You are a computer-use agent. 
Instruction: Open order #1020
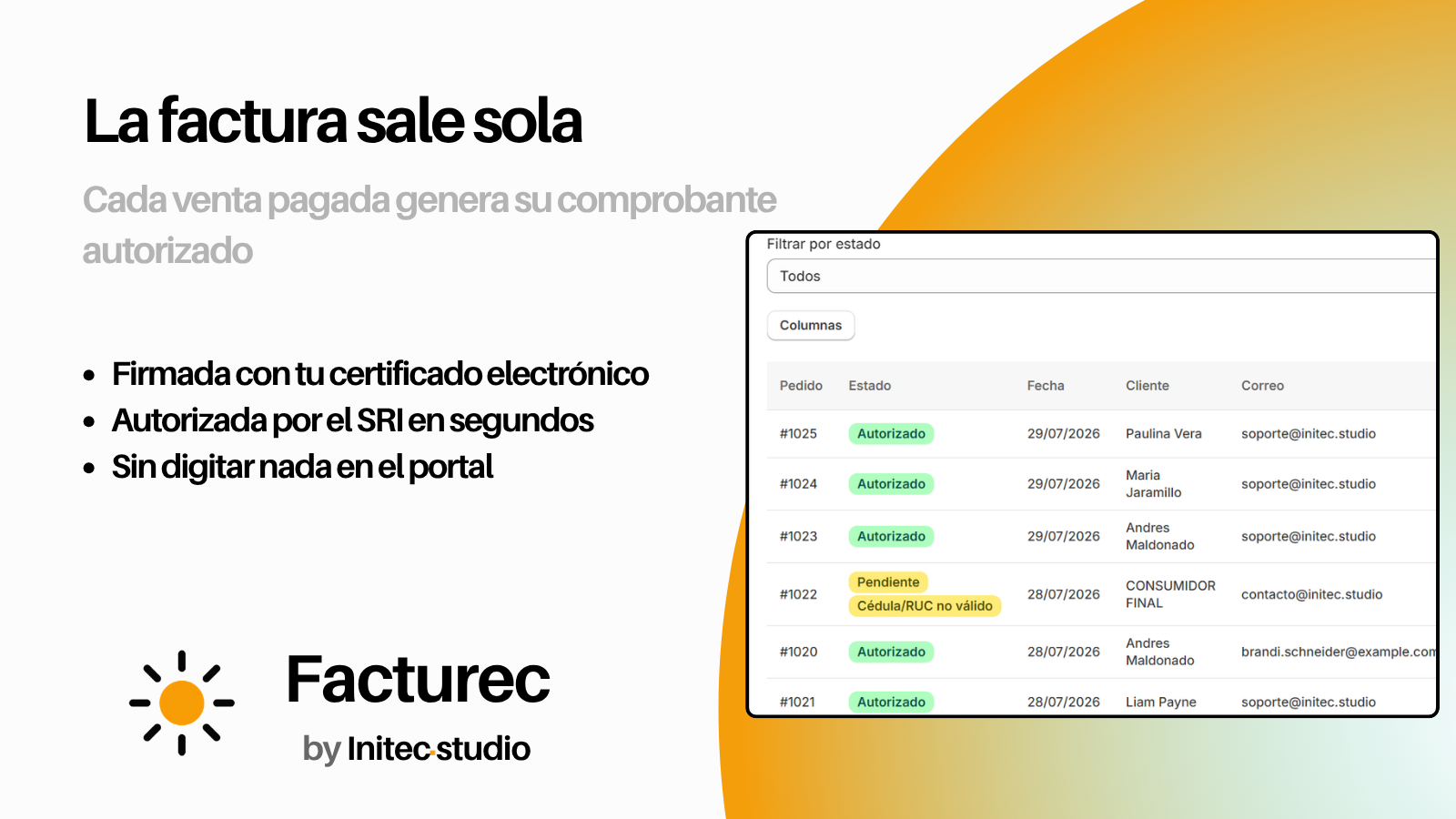pyautogui.click(x=798, y=652)
